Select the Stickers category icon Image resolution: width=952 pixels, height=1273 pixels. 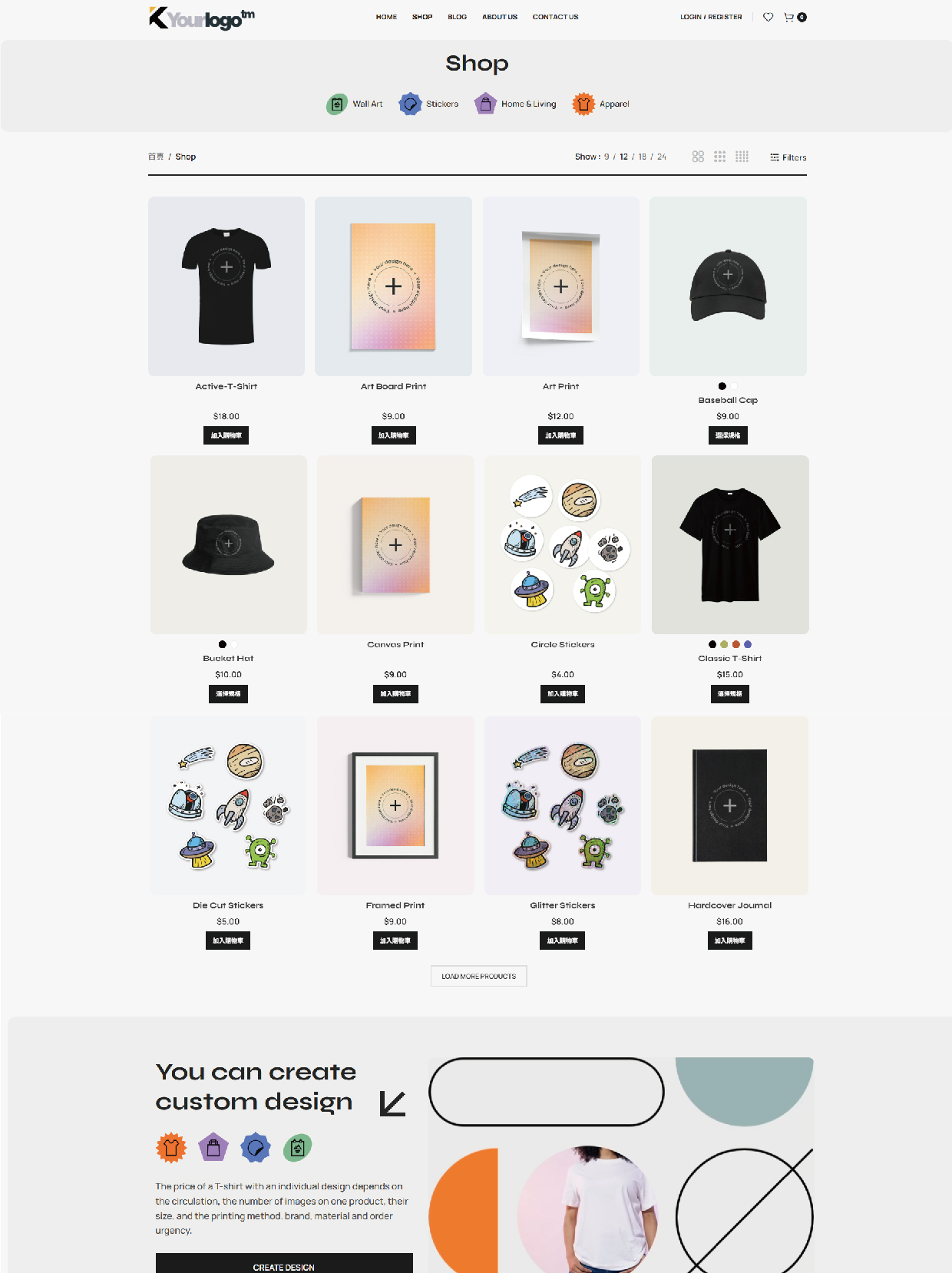[410, 104]
